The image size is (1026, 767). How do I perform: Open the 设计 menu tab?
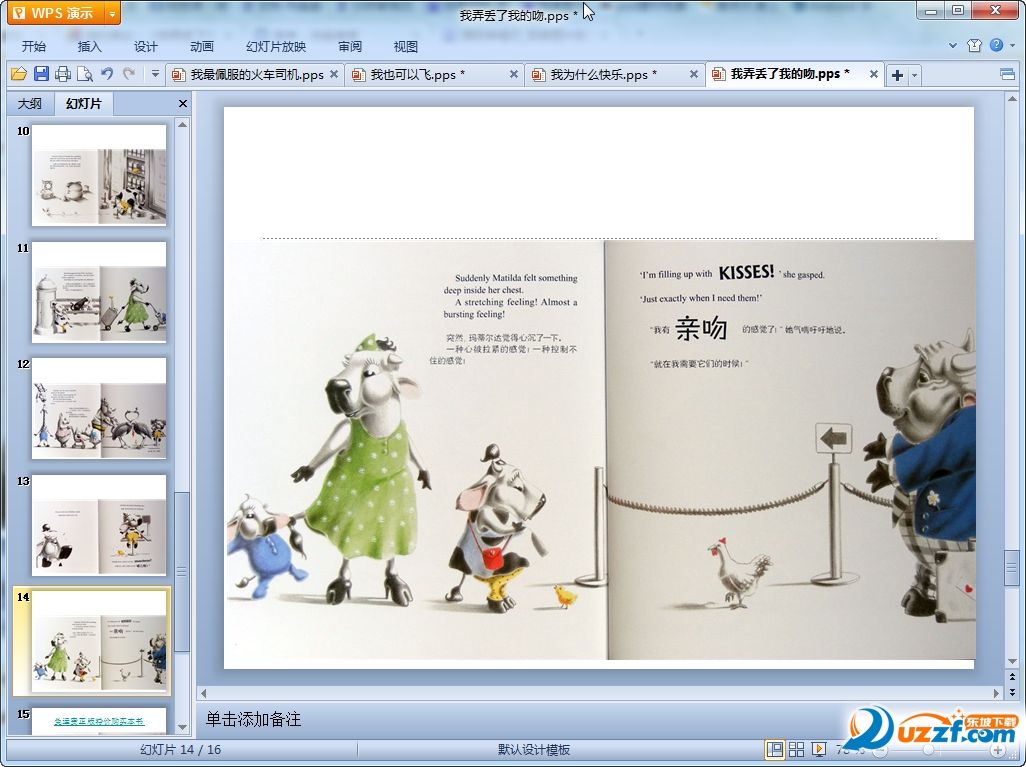click(146, 46)
